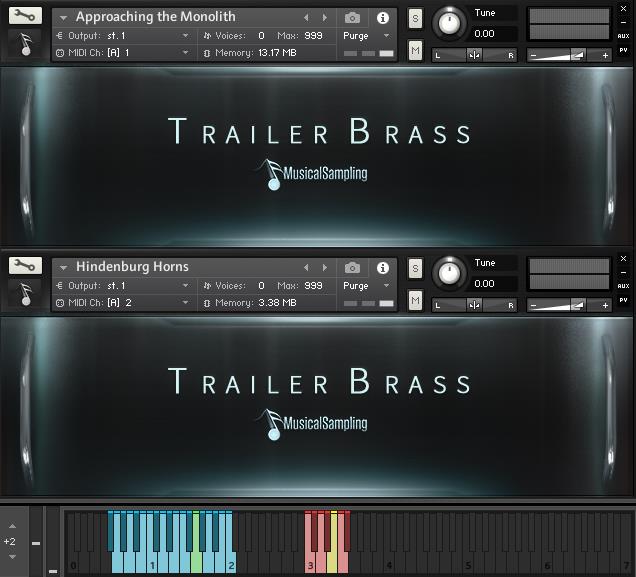Click the red key labeled 3
This screenshot has width=636, height=577.
(310, 564)
